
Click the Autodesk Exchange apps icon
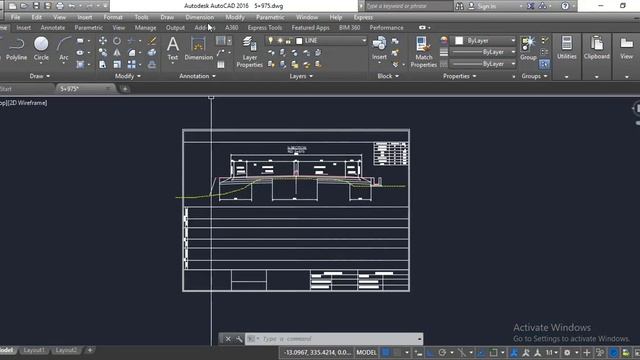[530, 6]
